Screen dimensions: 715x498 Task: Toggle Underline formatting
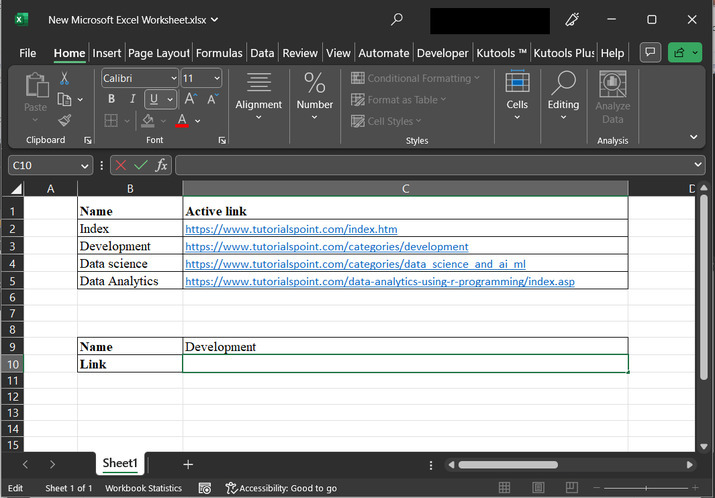click(154, 99)
